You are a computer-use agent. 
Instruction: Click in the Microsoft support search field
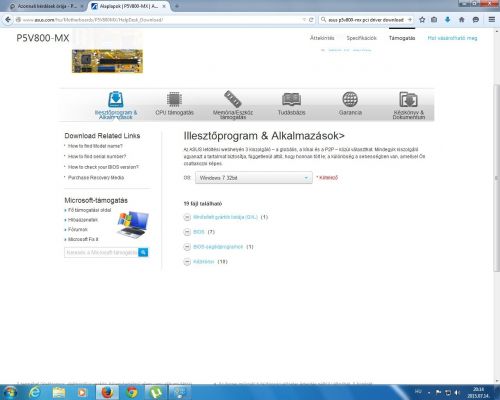coord(101,252)
